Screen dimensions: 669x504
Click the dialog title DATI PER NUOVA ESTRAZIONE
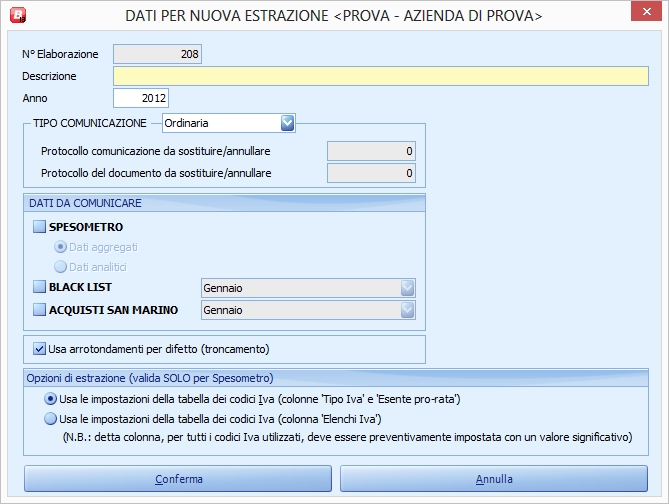click(x=334, y=16)
